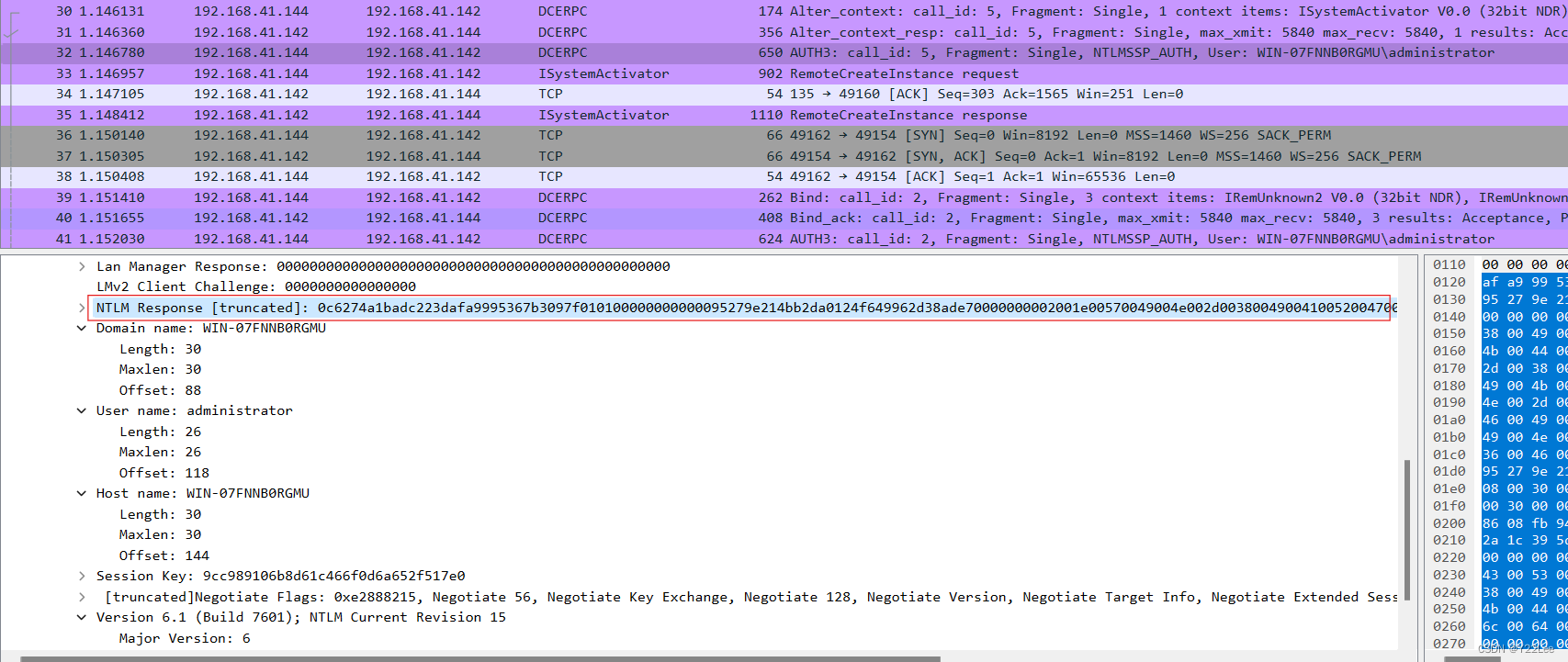Click the horizontal scrollbar at the bottom

coord(479,658)
